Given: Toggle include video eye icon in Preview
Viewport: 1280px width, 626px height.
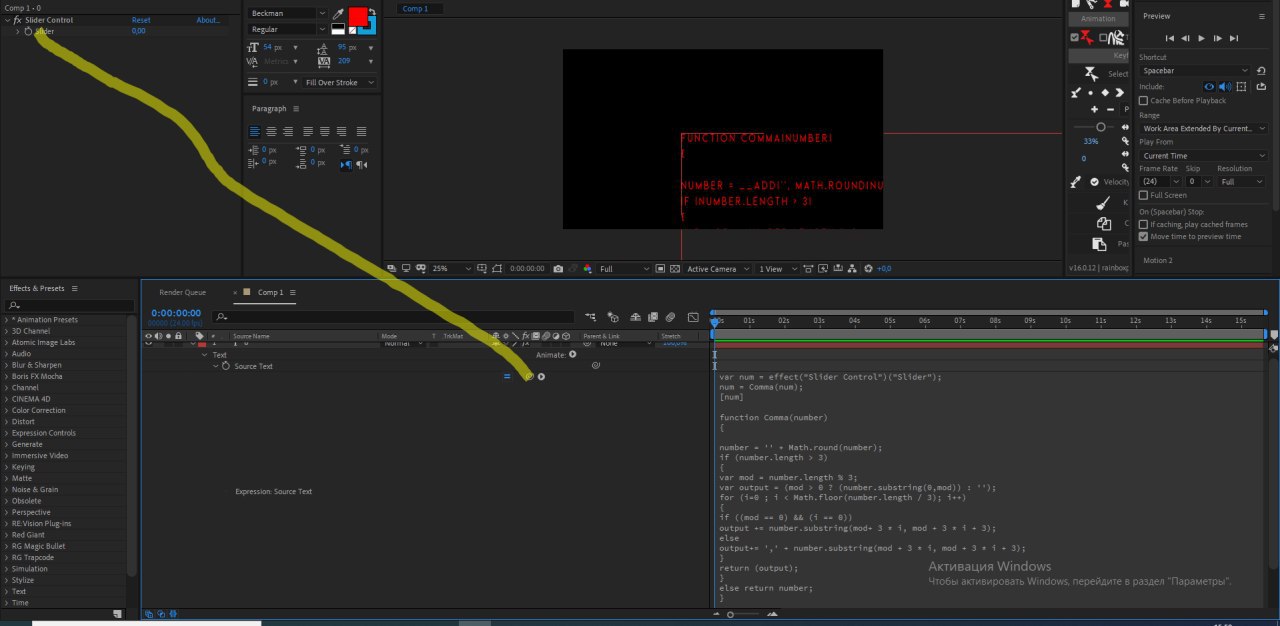Looking at the screenshot, I should click(x=1209, y=87).
